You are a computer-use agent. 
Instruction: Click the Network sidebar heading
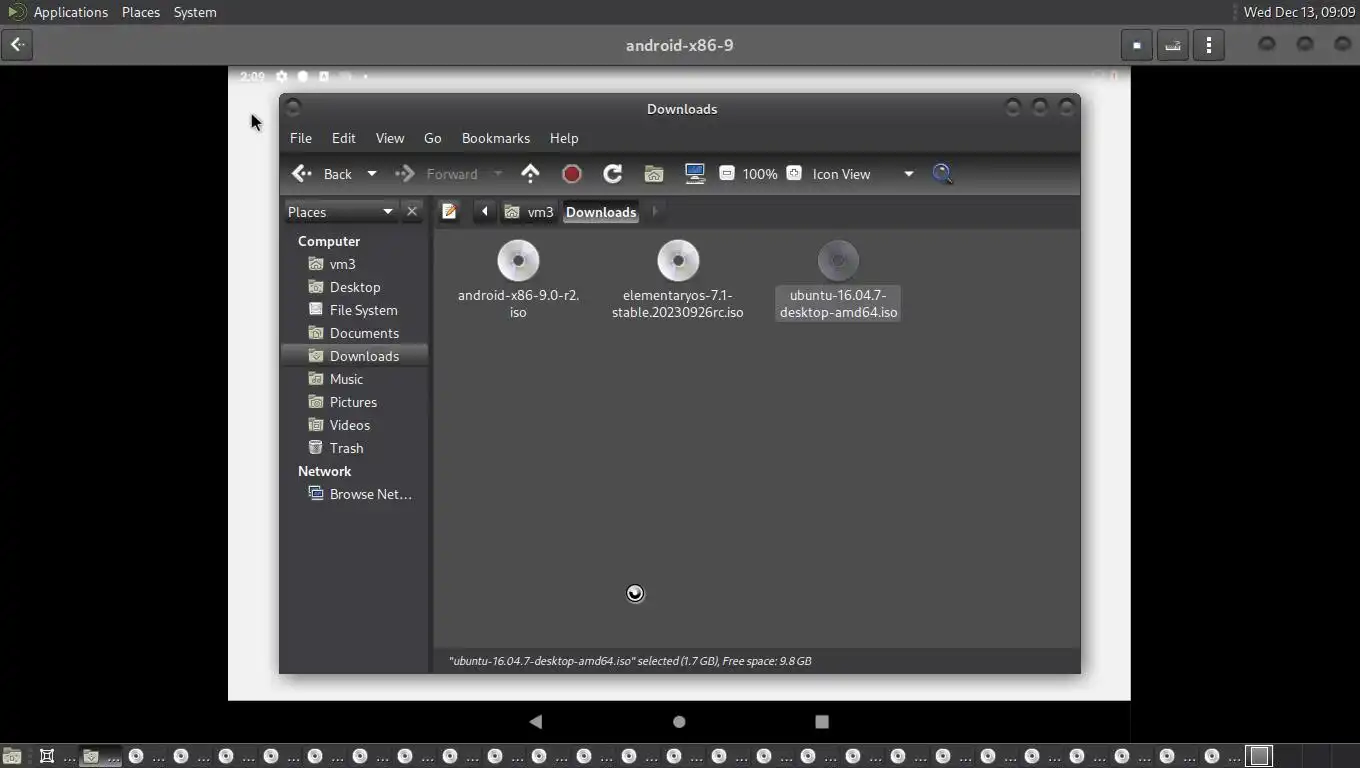[324, 471]
